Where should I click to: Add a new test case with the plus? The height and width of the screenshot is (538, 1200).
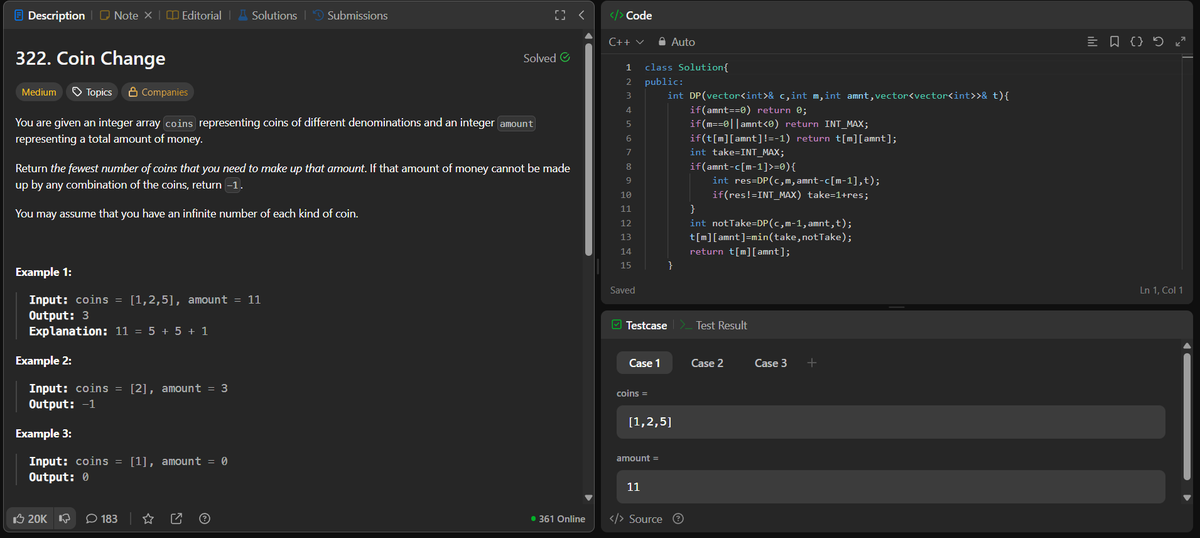[812, 363]
